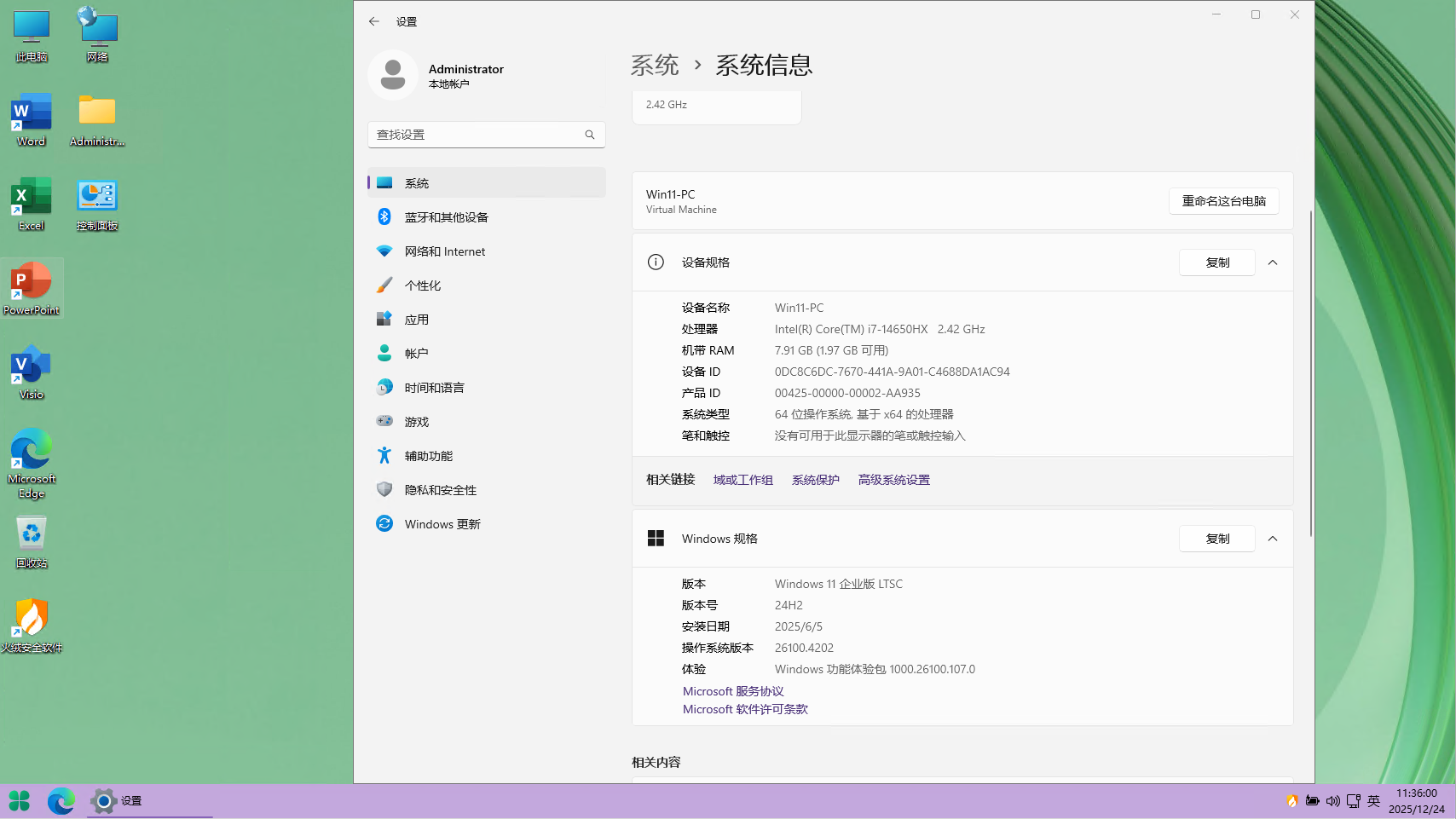
Task: Click 重命名这台电脑 button
Action: point(1223,201)
